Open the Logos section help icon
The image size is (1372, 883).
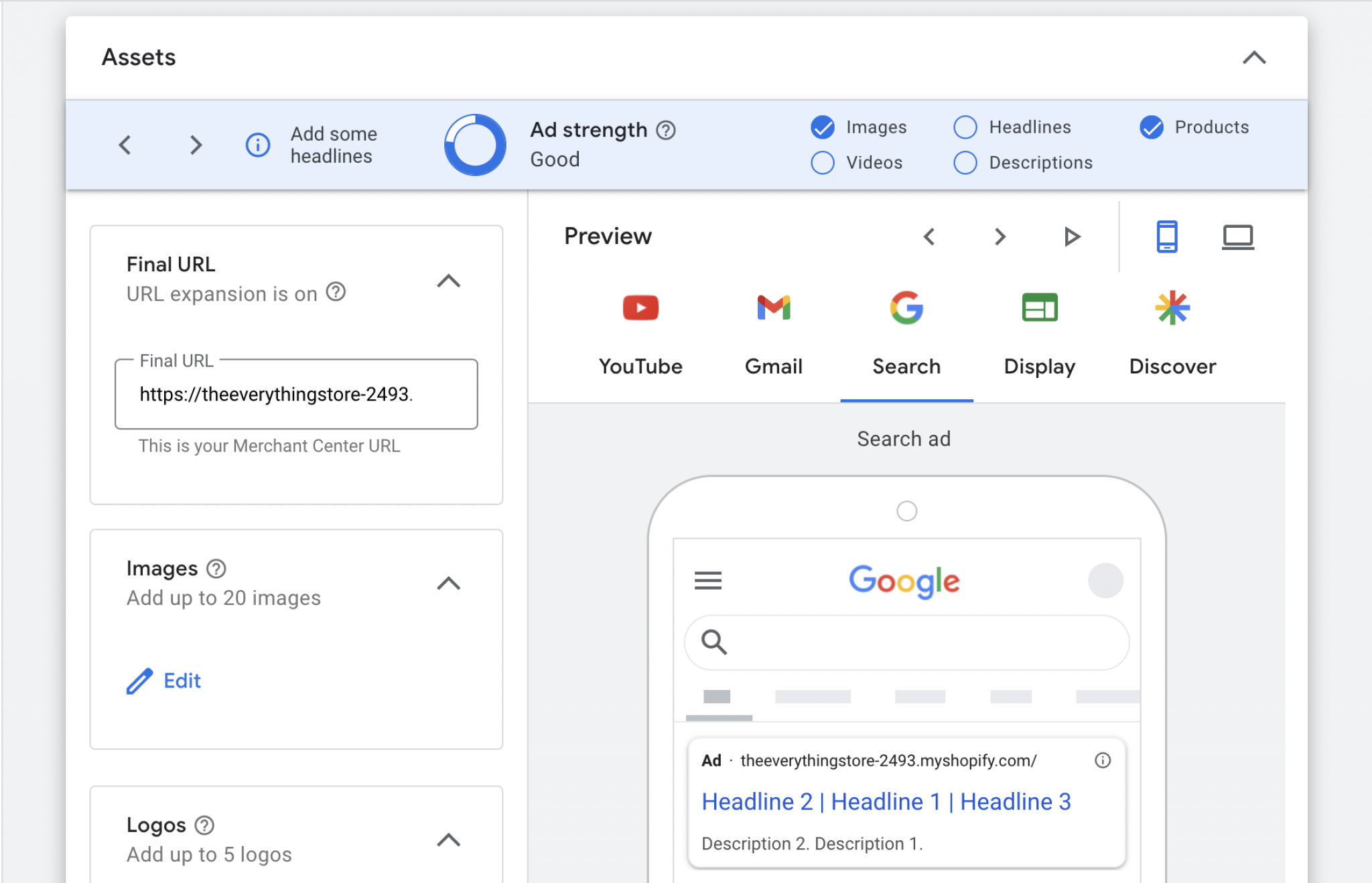(x=204, y=825)
